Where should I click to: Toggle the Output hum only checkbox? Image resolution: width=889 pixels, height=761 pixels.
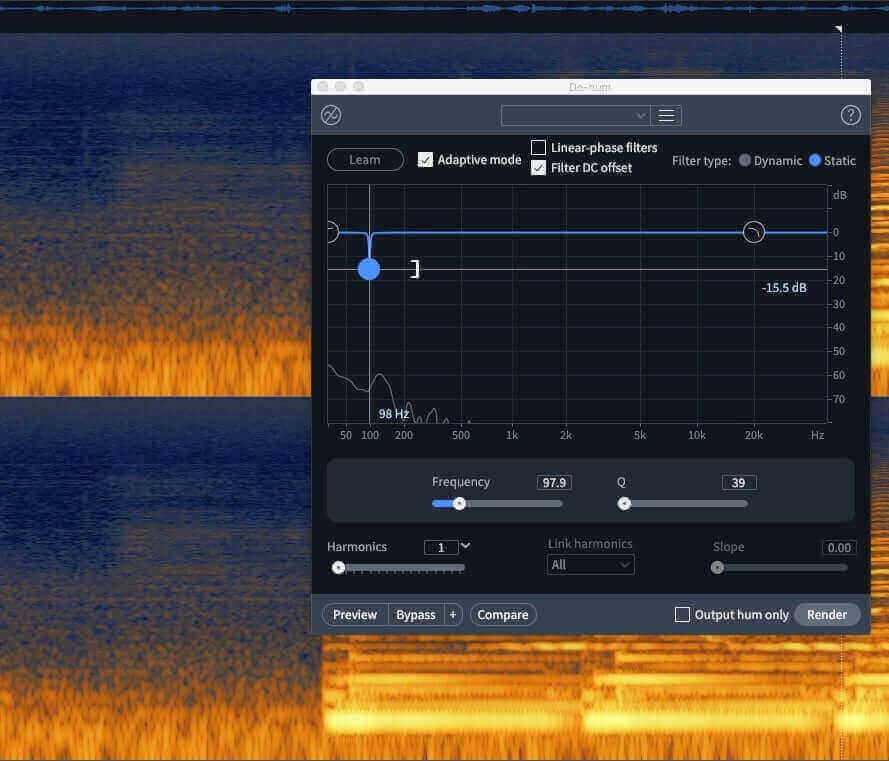coord(682,615)
